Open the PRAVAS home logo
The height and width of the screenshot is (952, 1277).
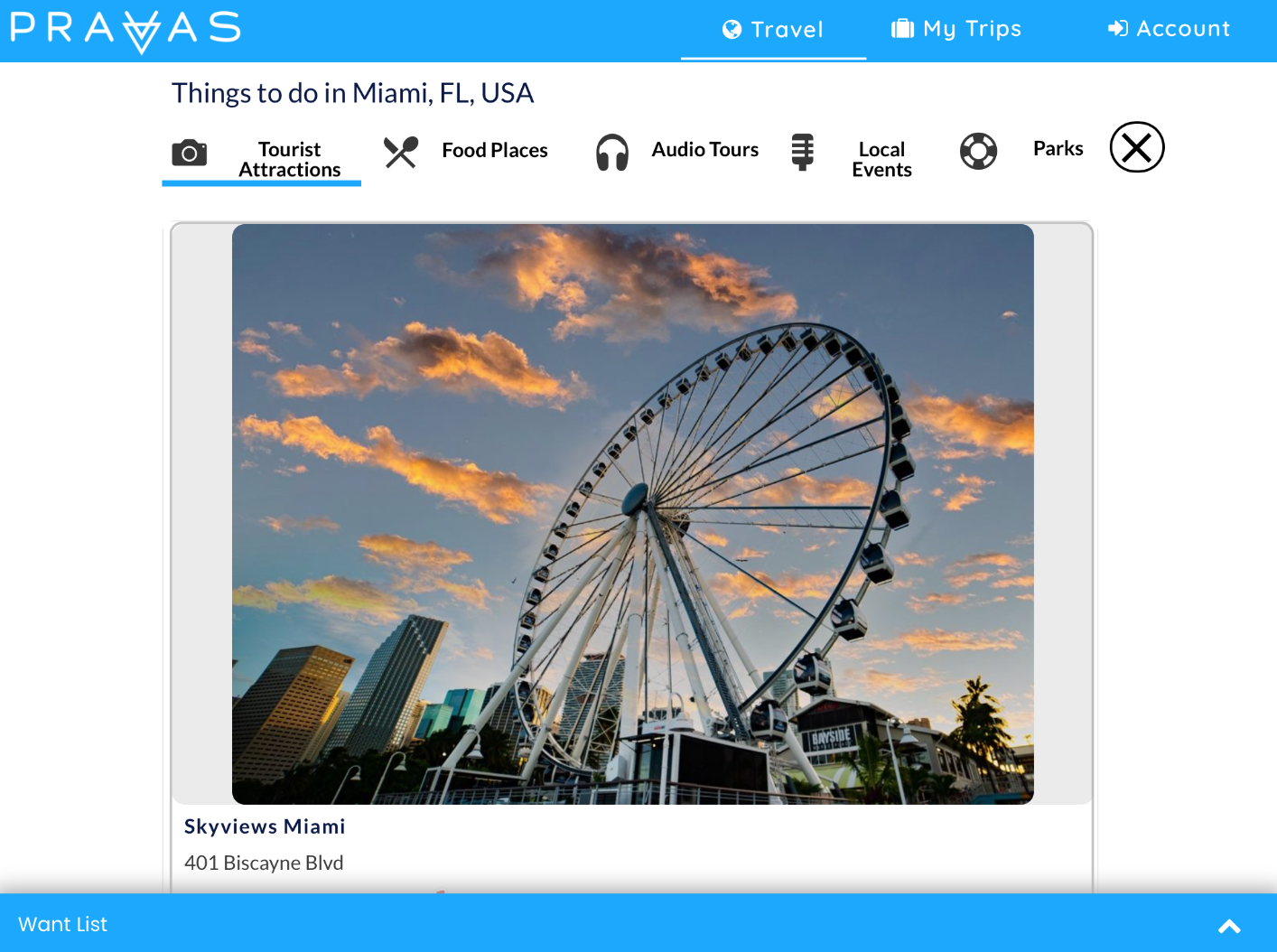[124, 30]
